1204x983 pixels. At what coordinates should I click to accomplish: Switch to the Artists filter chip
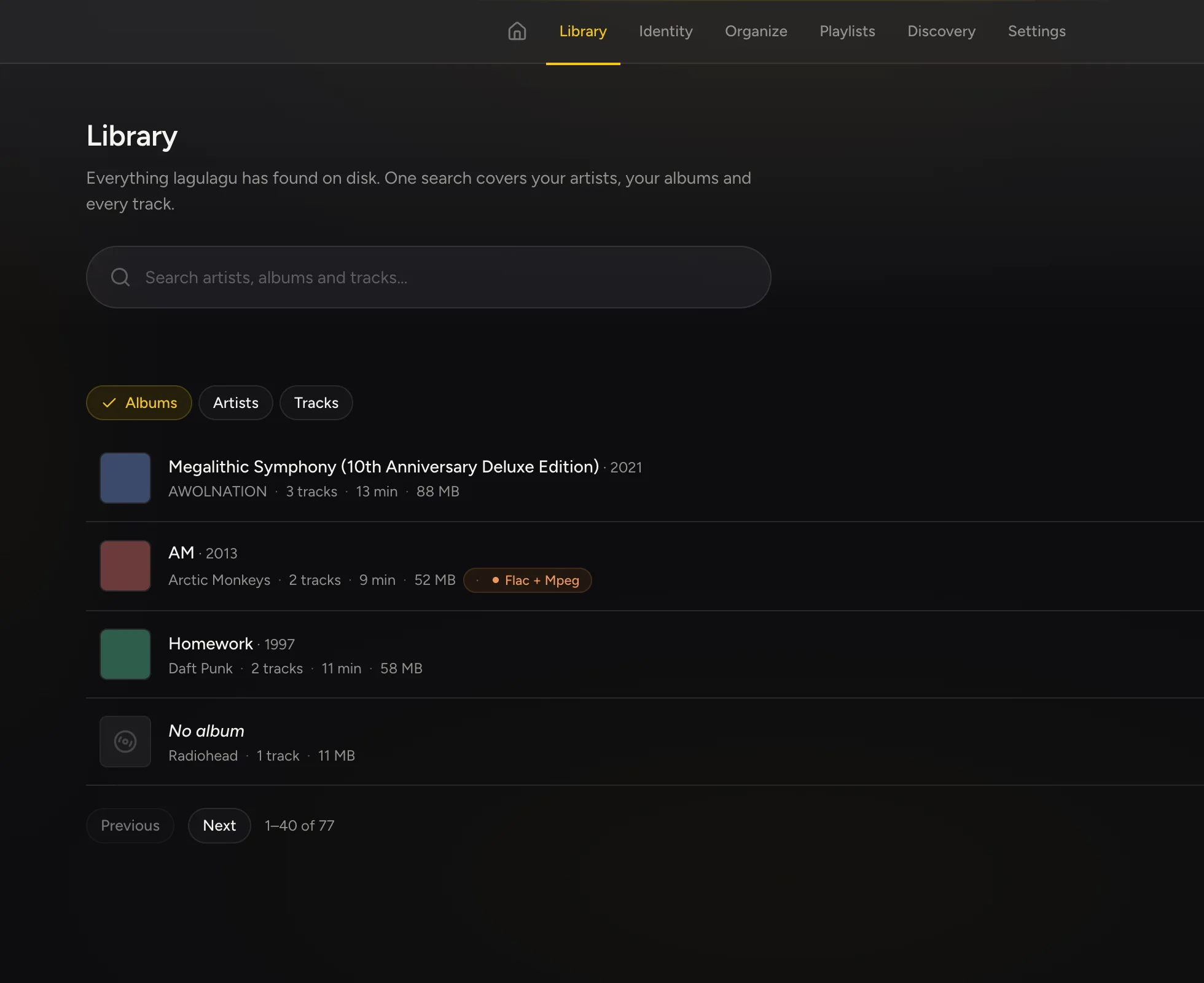(236, 403)
